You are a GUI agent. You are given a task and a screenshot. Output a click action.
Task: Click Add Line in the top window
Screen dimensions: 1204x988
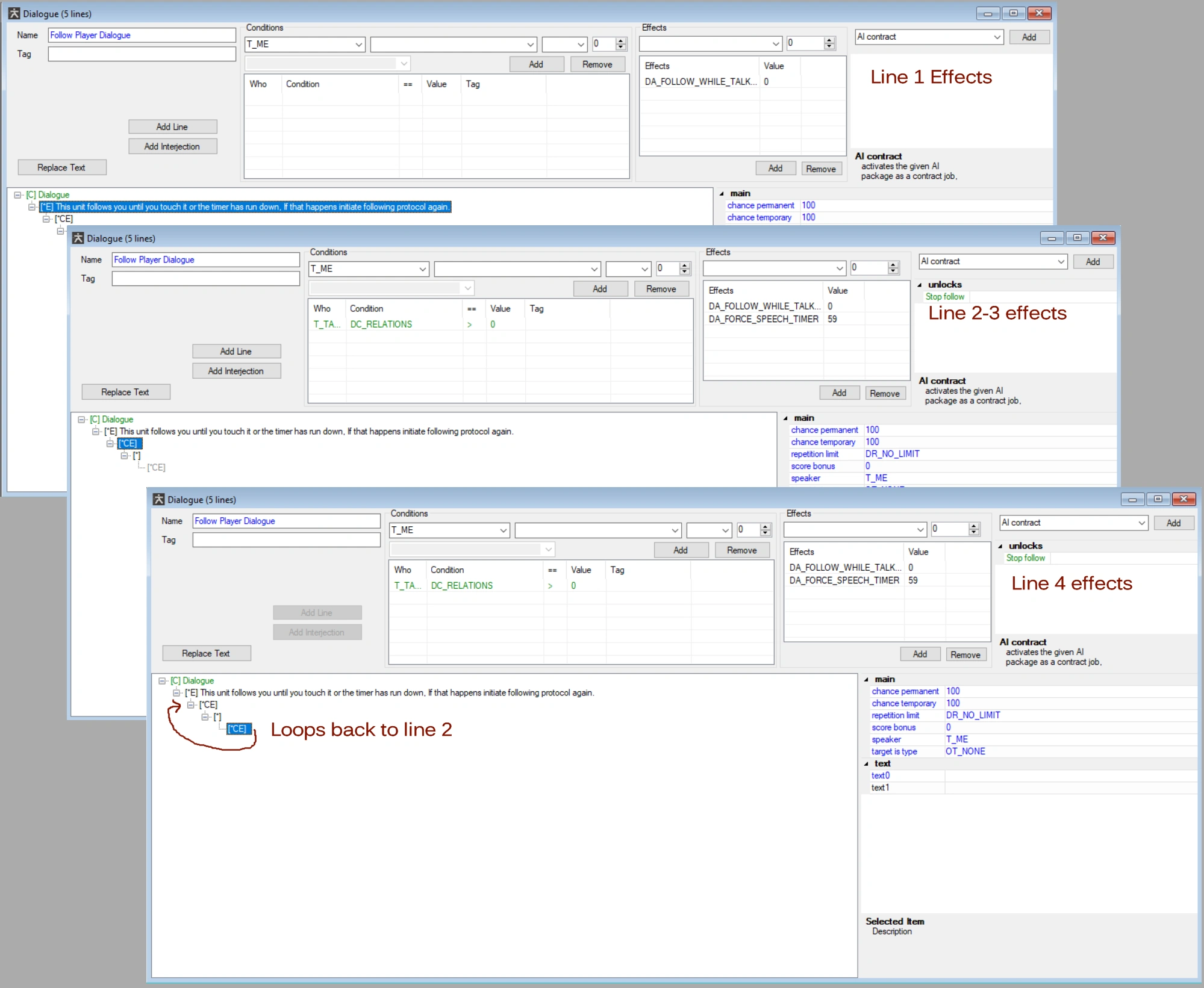pos(172,127)
